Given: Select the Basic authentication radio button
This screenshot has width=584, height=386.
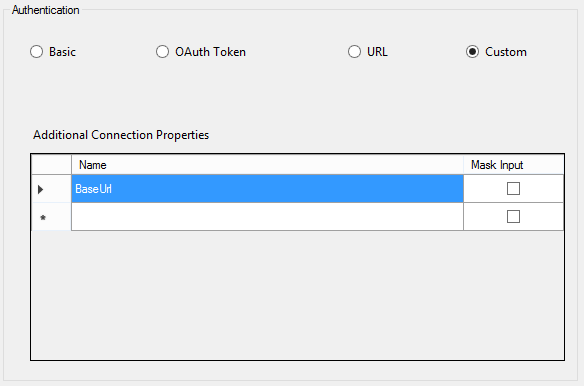Looking at the screenshot, I should tap(36, 52).
